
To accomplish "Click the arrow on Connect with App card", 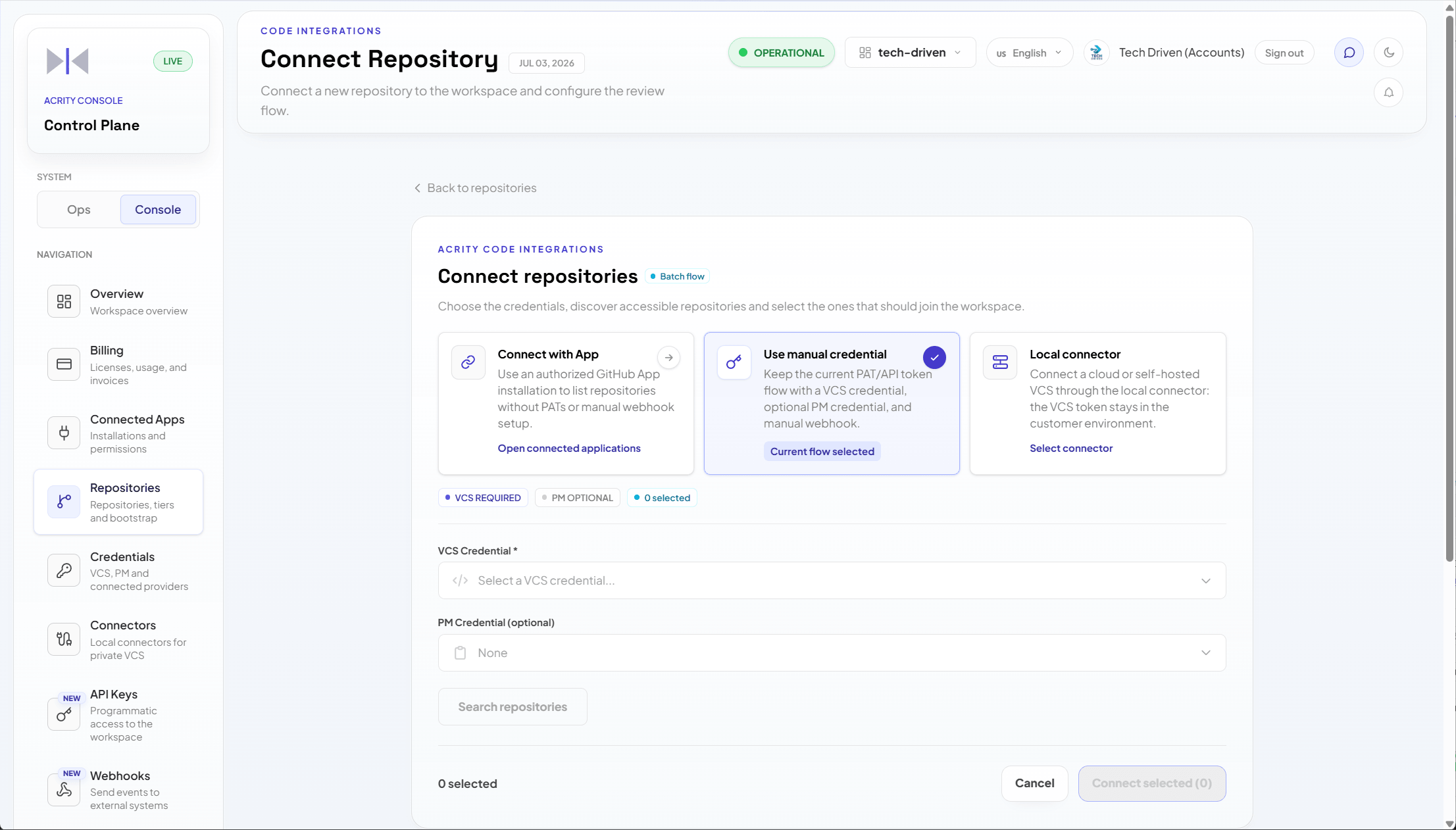I will pyautogui.click(x=668, y=358).
